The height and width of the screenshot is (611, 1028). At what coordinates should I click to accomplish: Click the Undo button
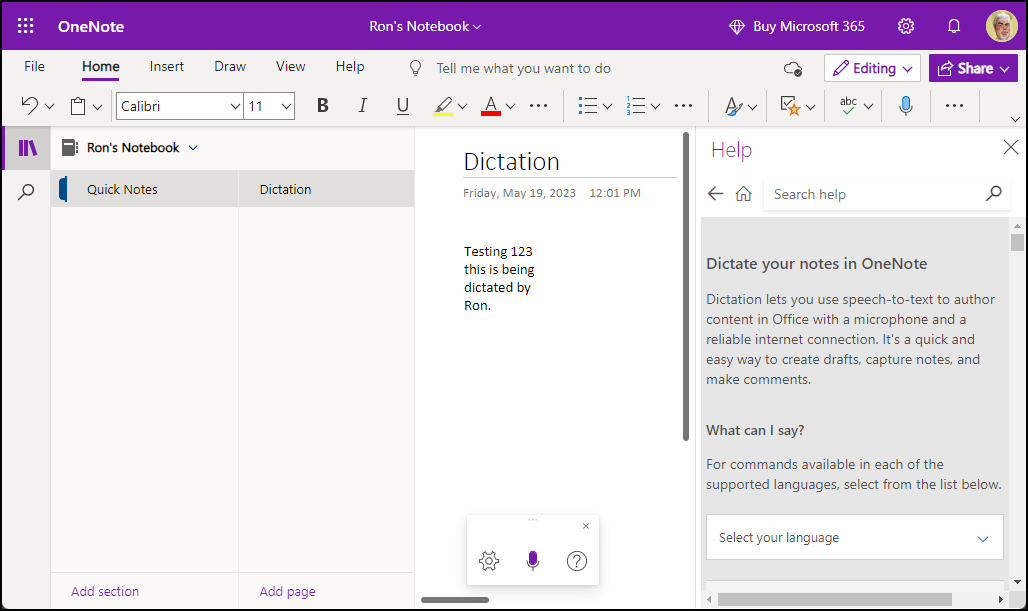(30, 106)
